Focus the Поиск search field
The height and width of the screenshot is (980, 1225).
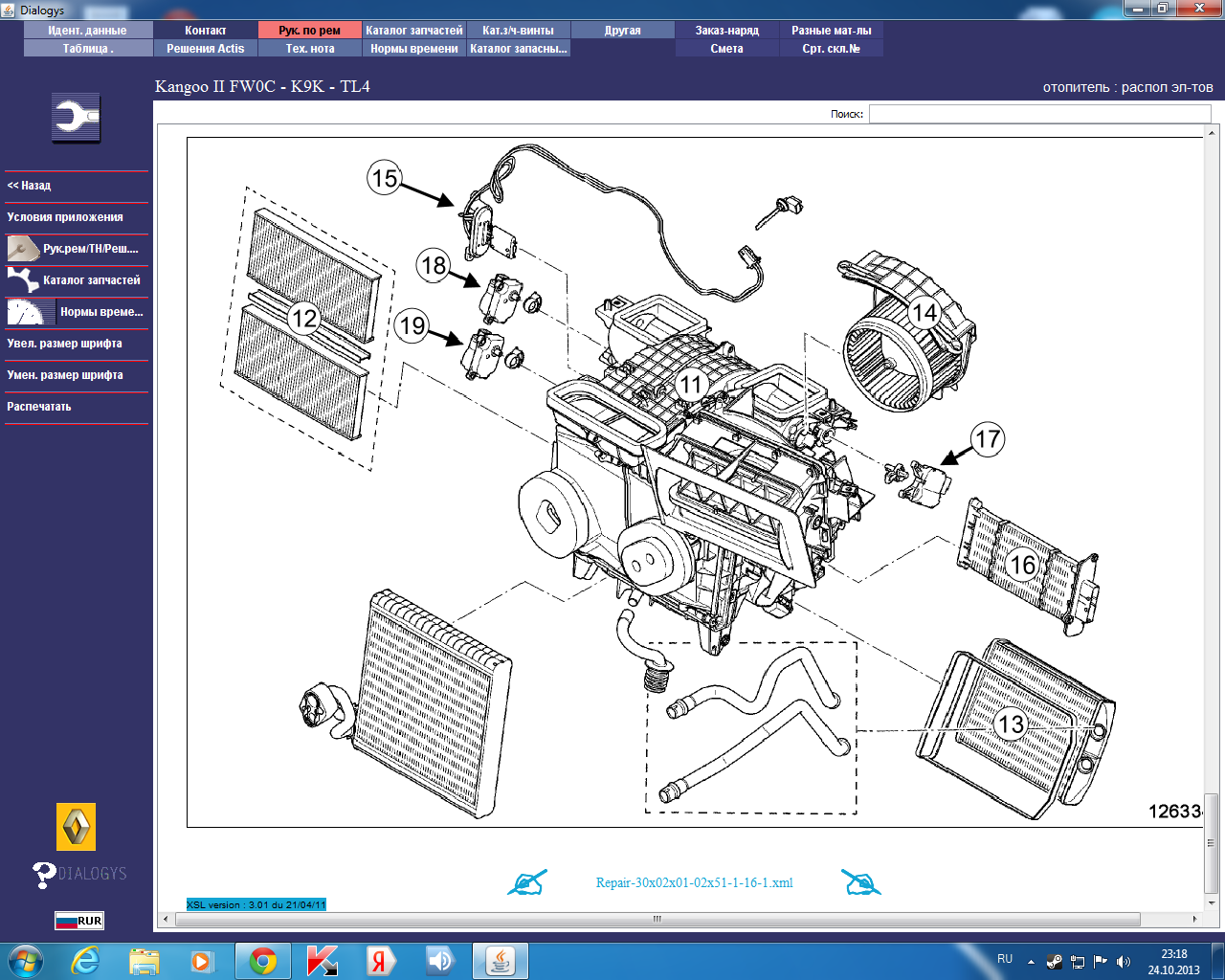click(1040, 114)
